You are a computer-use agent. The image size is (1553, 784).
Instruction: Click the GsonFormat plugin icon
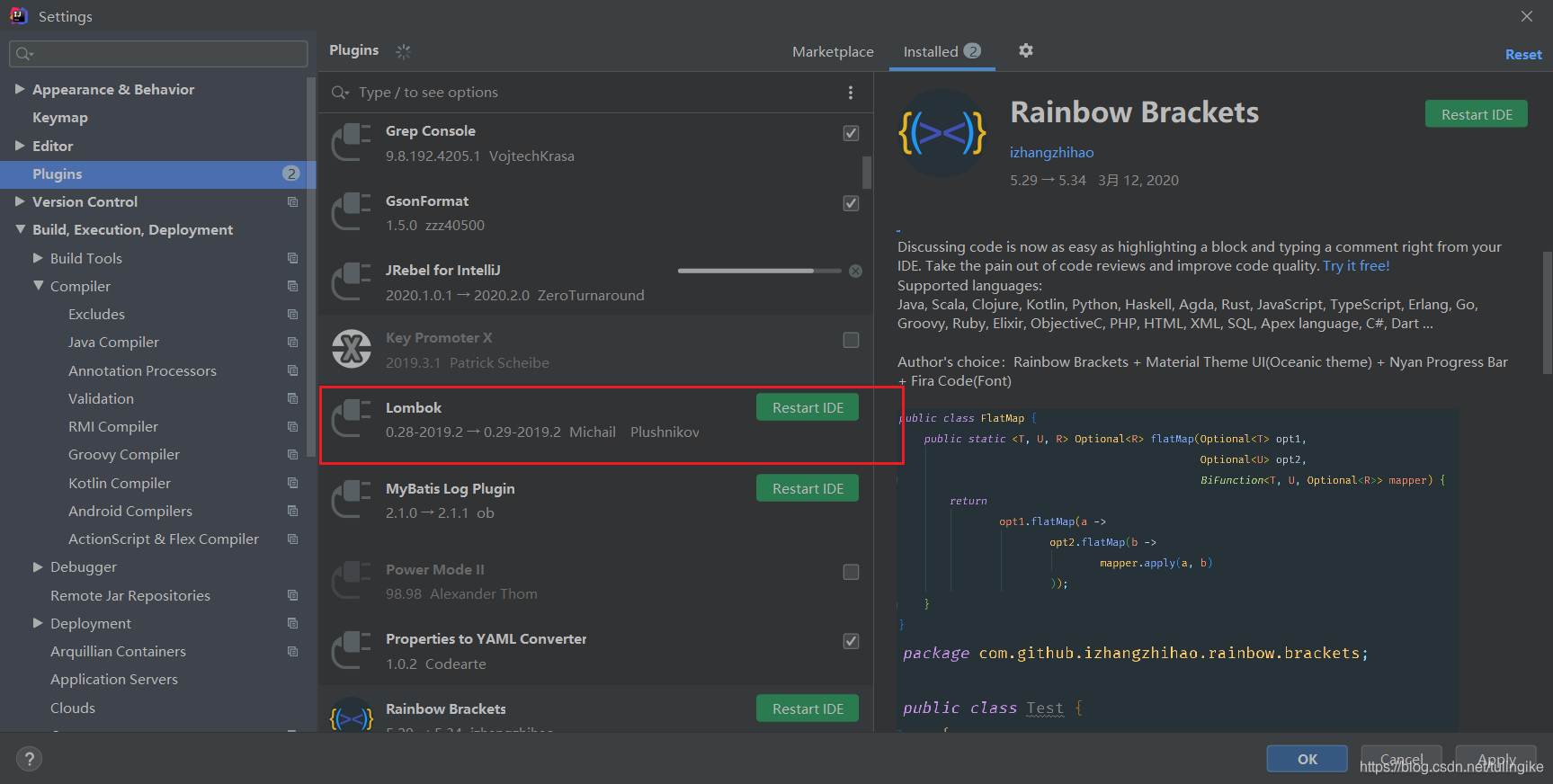pos(352,212)
